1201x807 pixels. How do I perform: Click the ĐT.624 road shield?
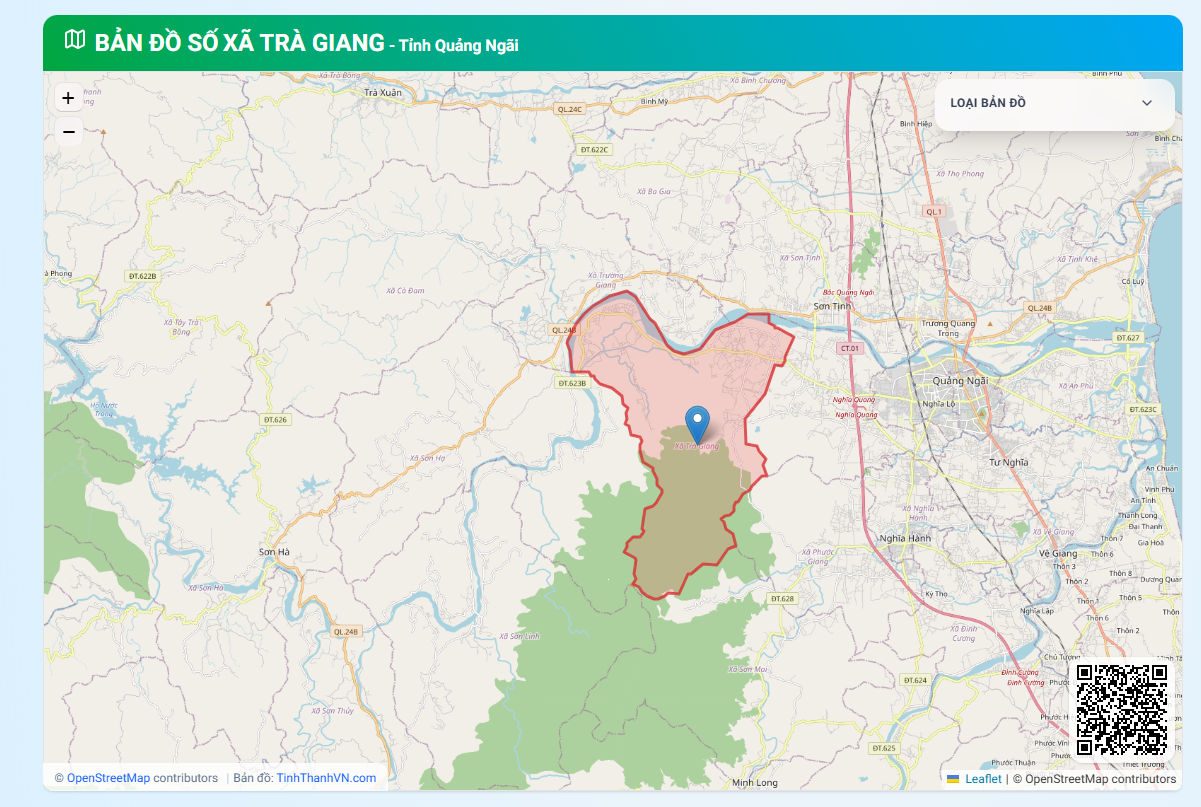(x=915, y=680)
